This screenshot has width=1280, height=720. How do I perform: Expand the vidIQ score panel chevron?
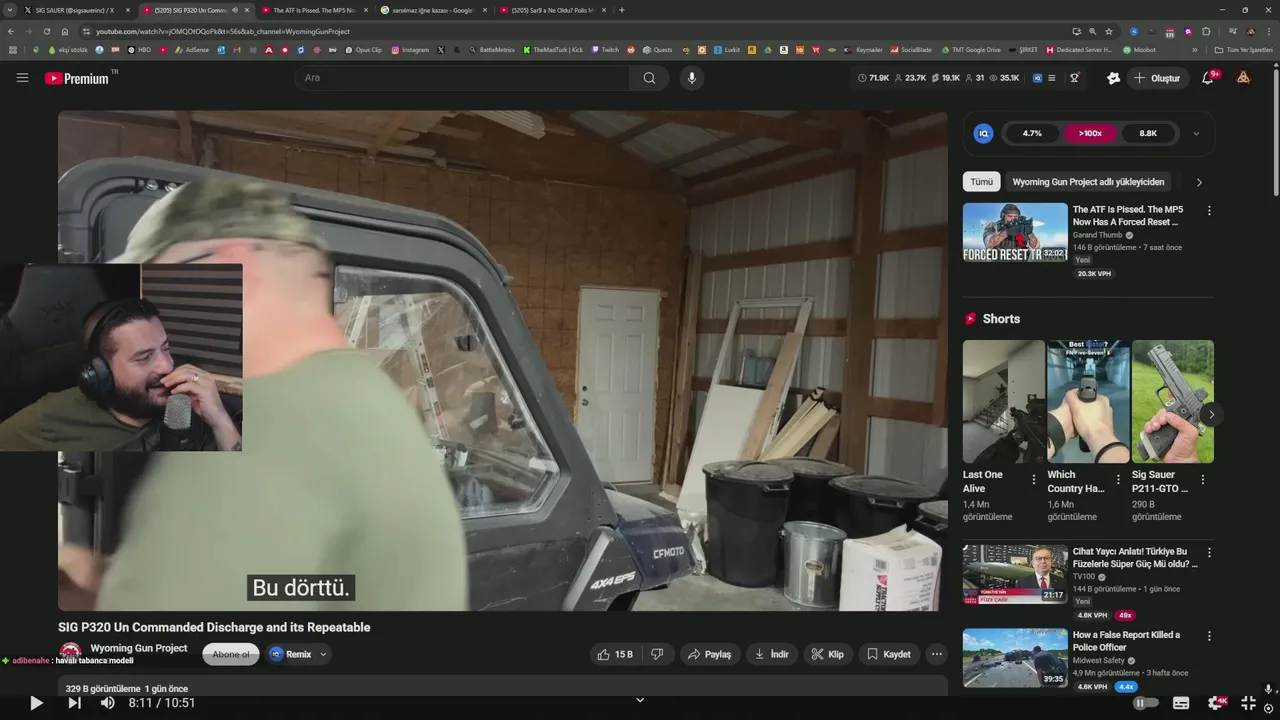(x=1196, y=133)
